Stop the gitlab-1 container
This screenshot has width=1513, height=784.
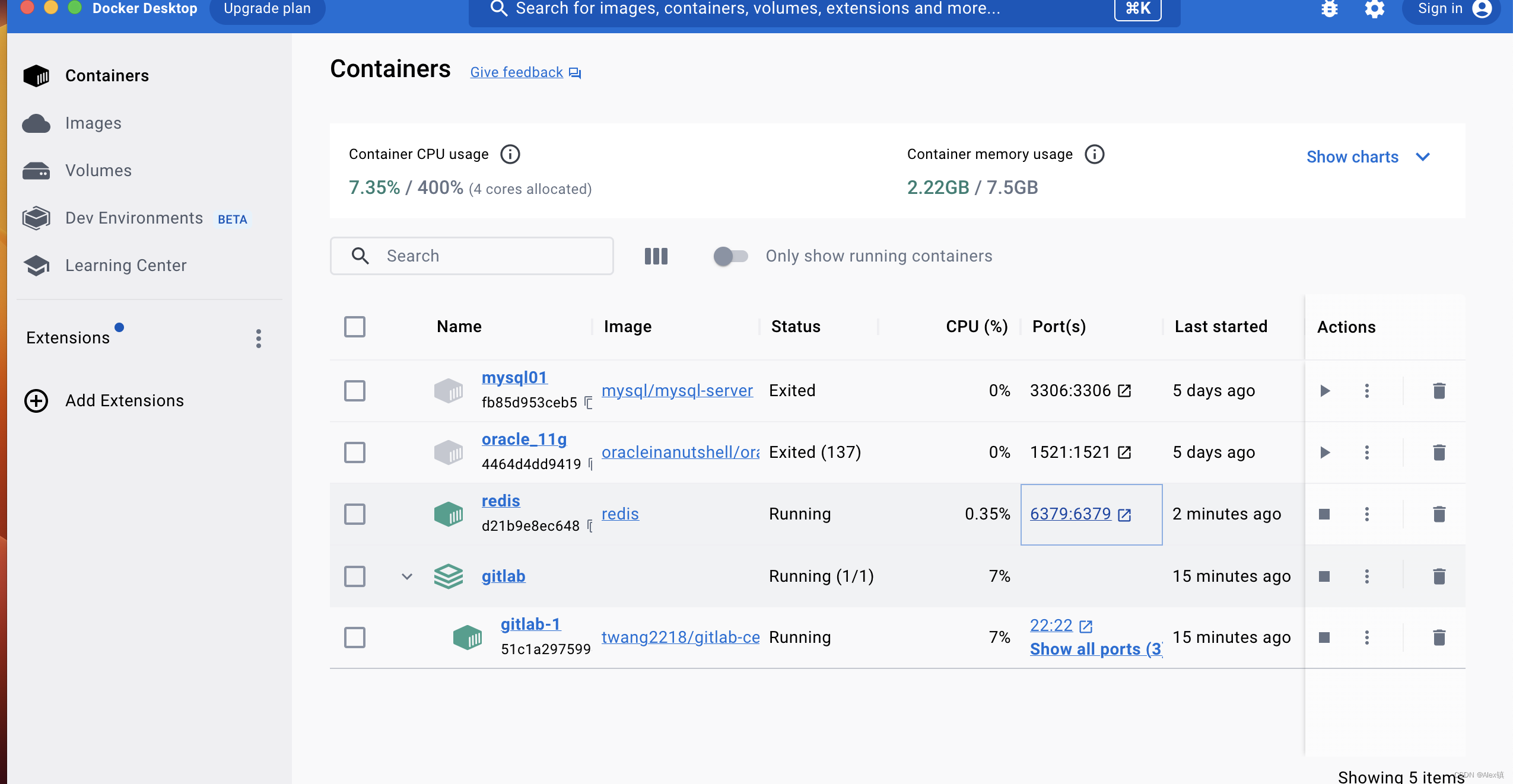tap(1324, 638)
